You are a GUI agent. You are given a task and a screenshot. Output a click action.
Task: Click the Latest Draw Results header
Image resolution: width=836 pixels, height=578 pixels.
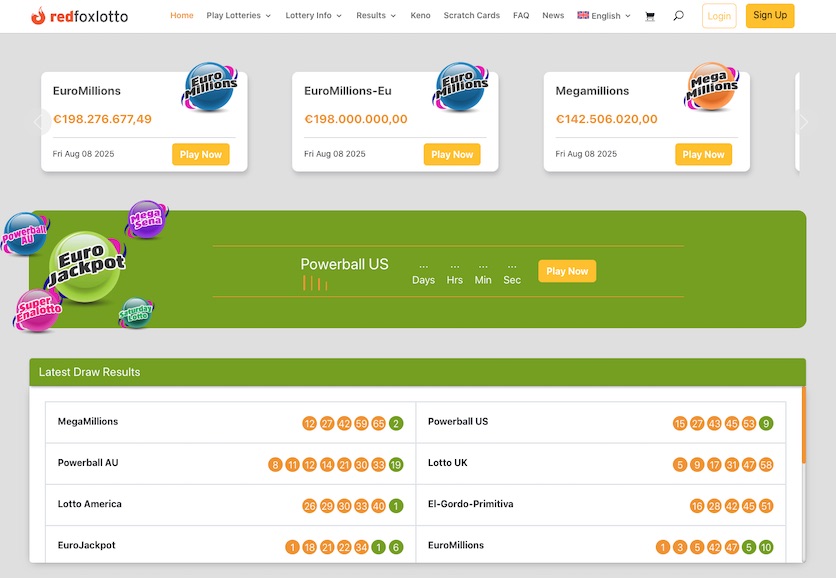click(417, 372)
